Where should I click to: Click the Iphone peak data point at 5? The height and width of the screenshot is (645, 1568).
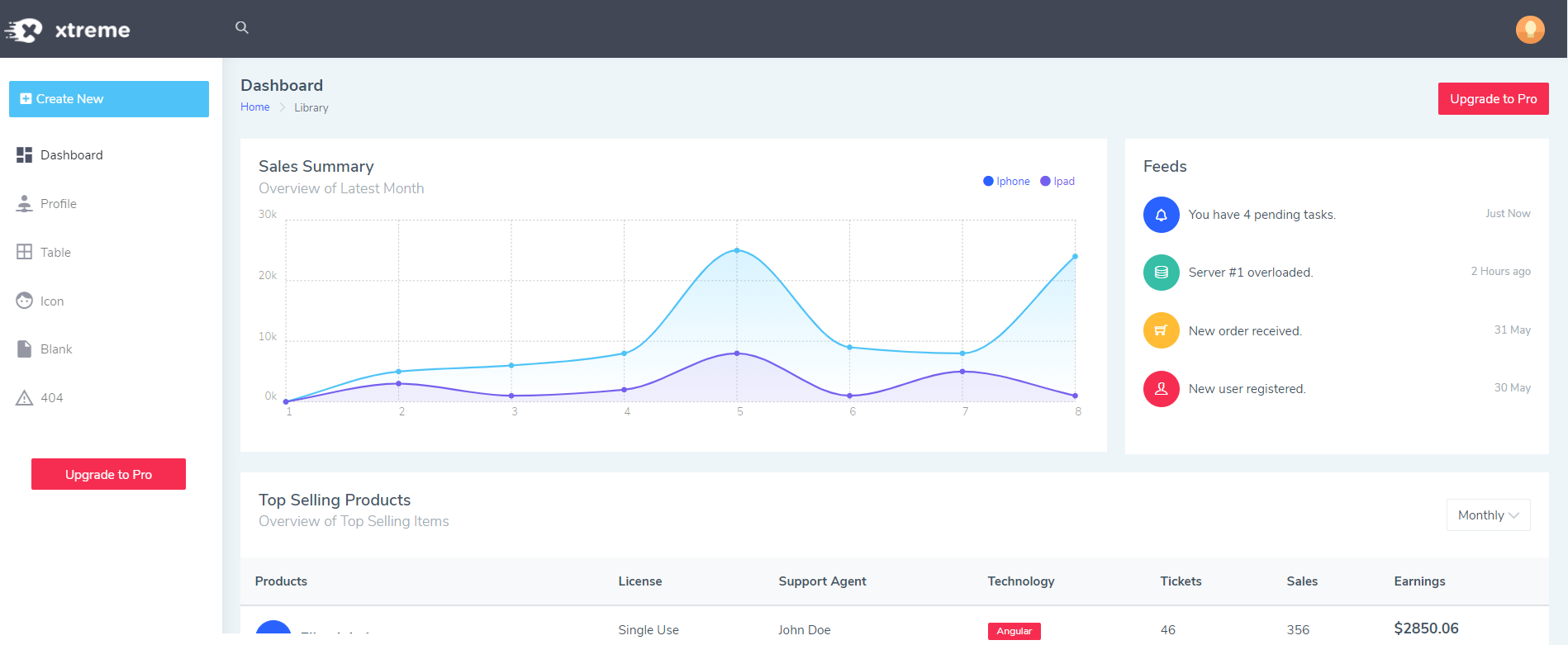tap(737, 250)
